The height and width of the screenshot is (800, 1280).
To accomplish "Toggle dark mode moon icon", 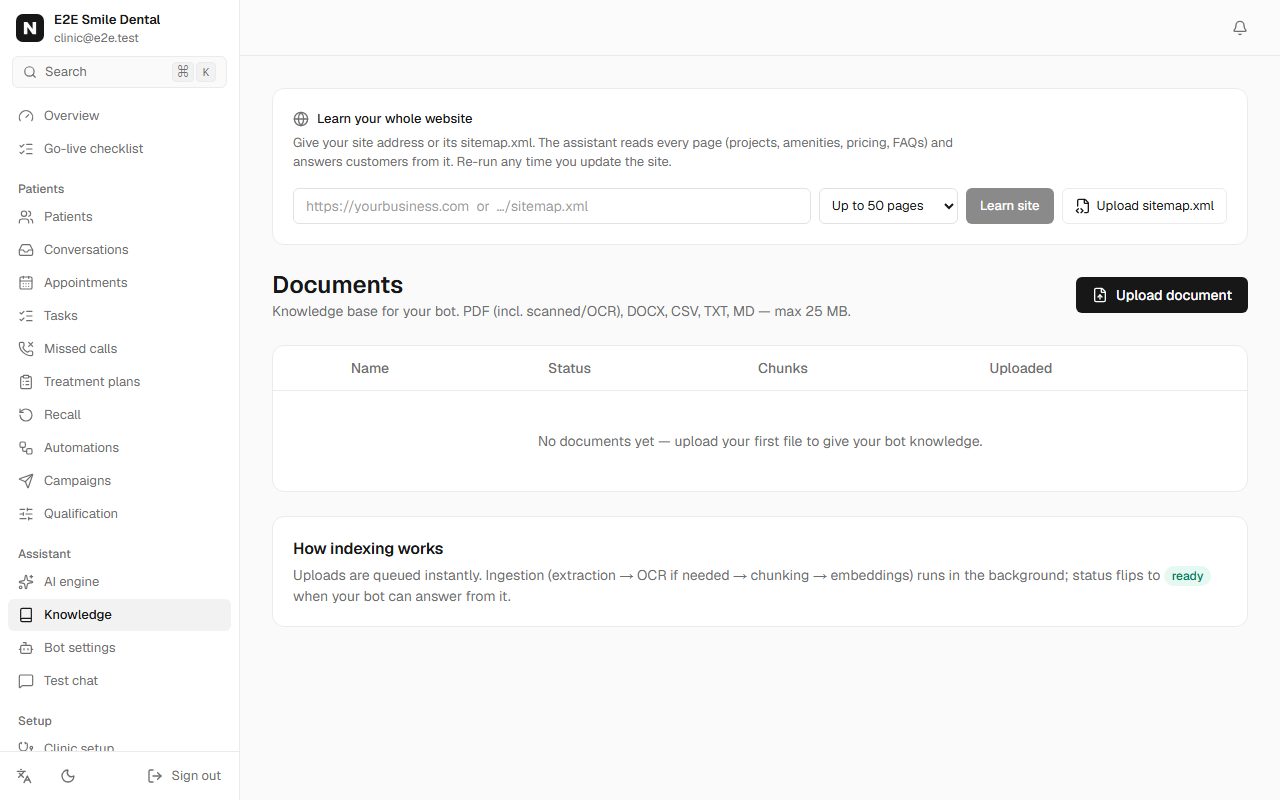I will 68,776.
